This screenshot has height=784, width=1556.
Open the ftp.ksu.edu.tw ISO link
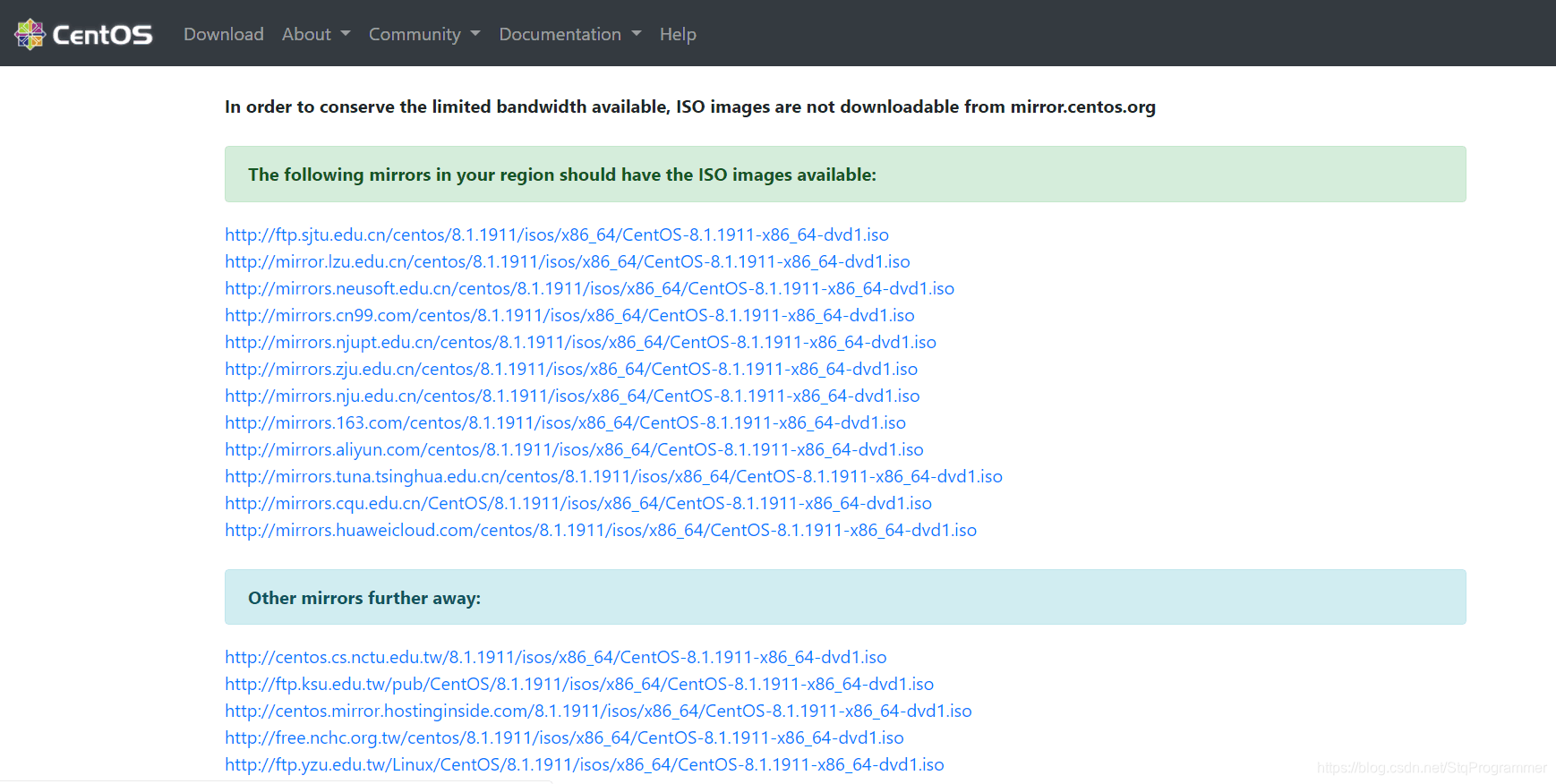click(x=579, y=684)
